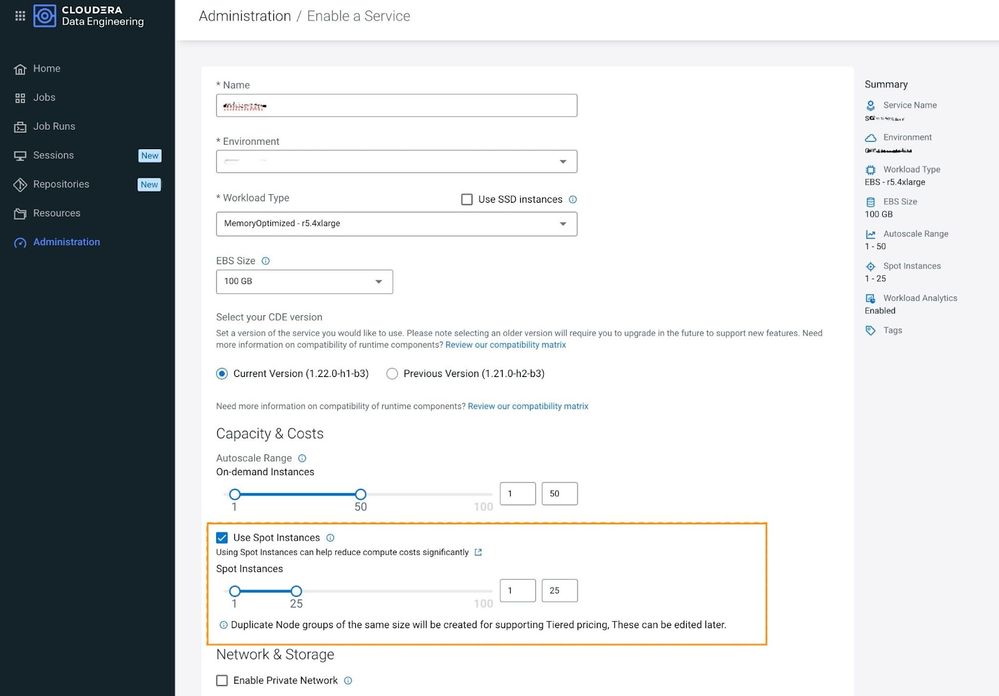The height and width of the screenshot is (696, 999).
Task: Click the Spot Instances slider handle at 25
Action: [x=296, y=591]
